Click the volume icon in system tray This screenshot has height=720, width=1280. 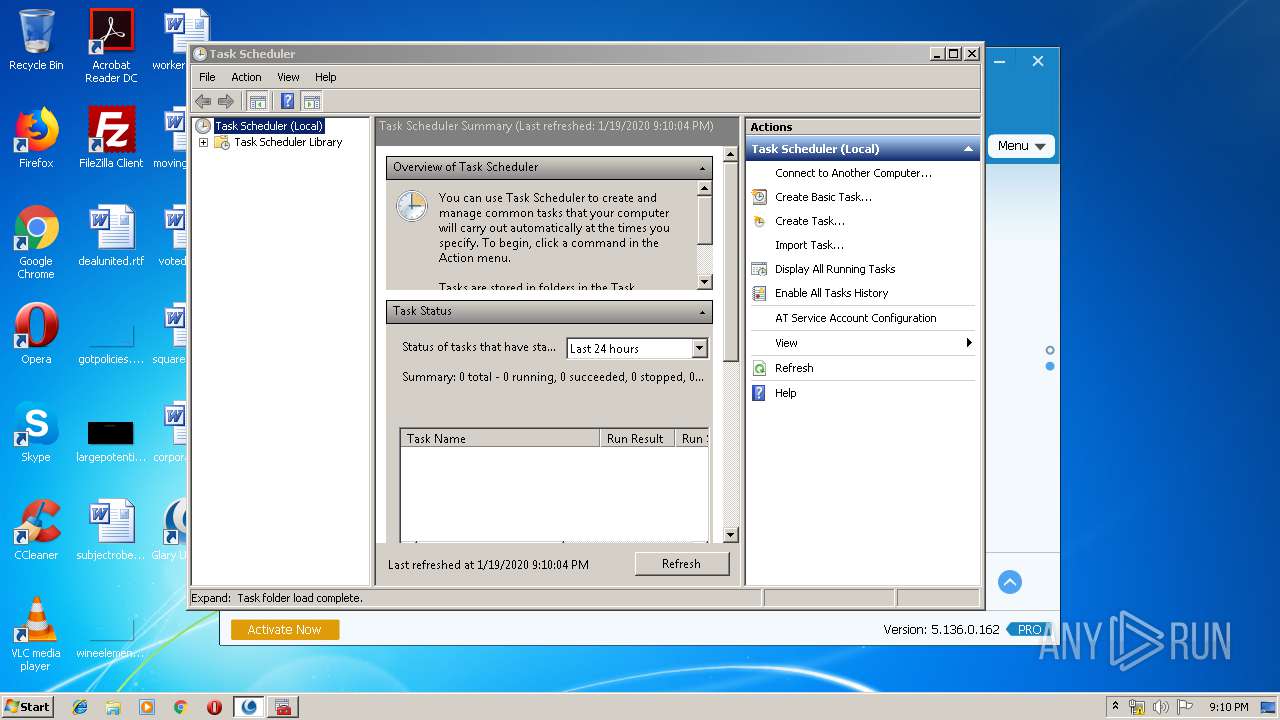(x=1161, y=707)
